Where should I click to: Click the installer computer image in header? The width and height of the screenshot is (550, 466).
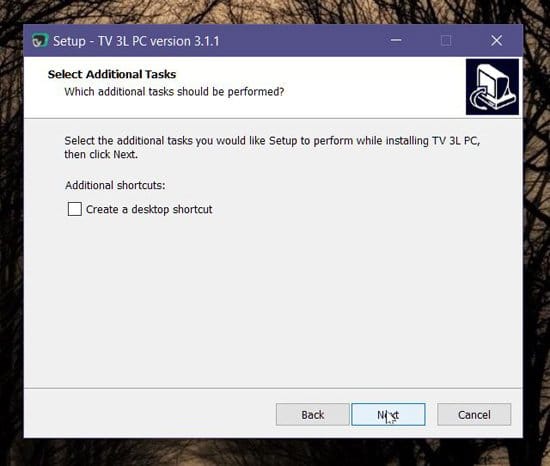(x=492, y=87)
